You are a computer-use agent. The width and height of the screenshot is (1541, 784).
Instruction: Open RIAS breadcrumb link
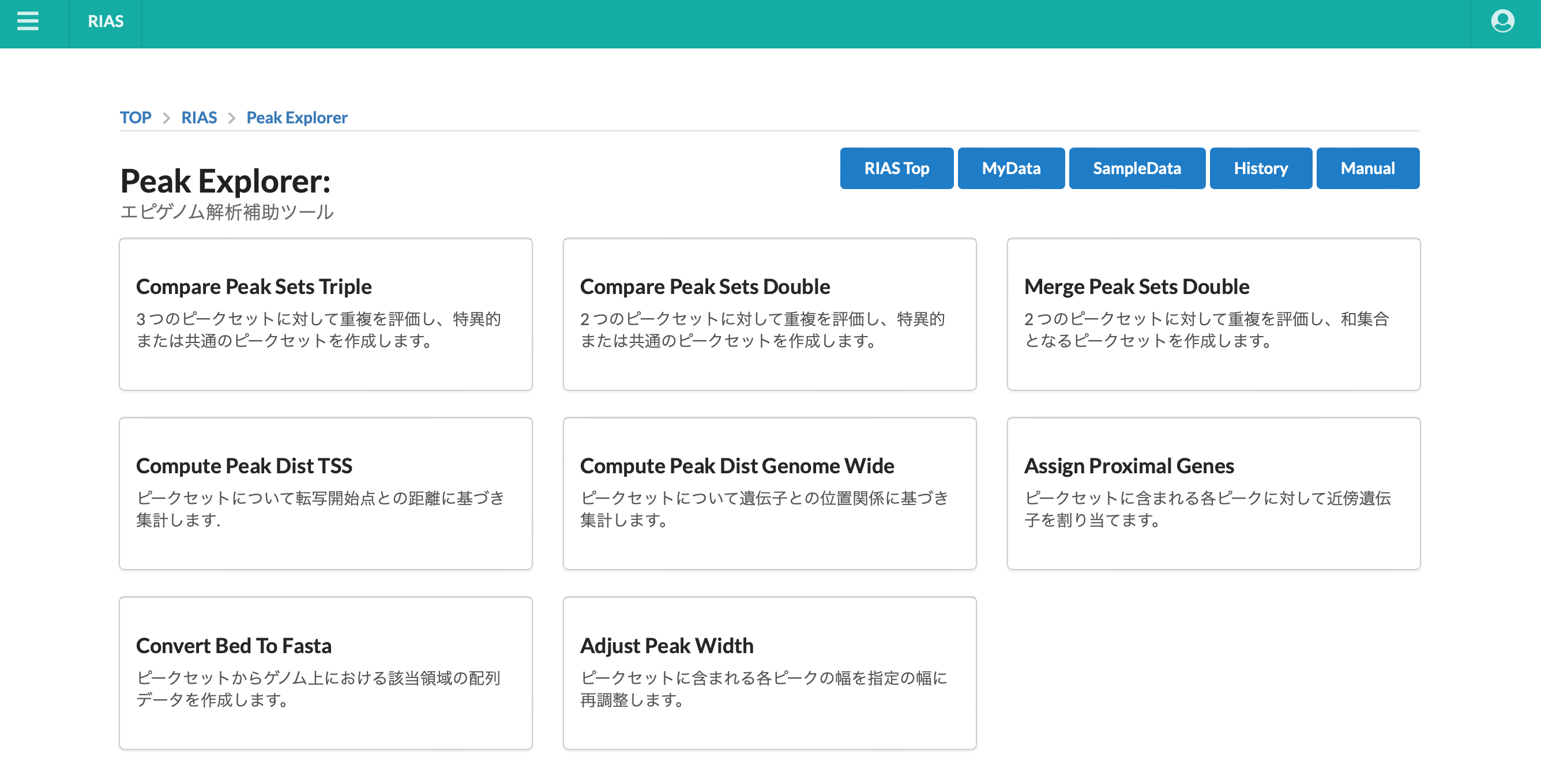[x=198, y=117]
